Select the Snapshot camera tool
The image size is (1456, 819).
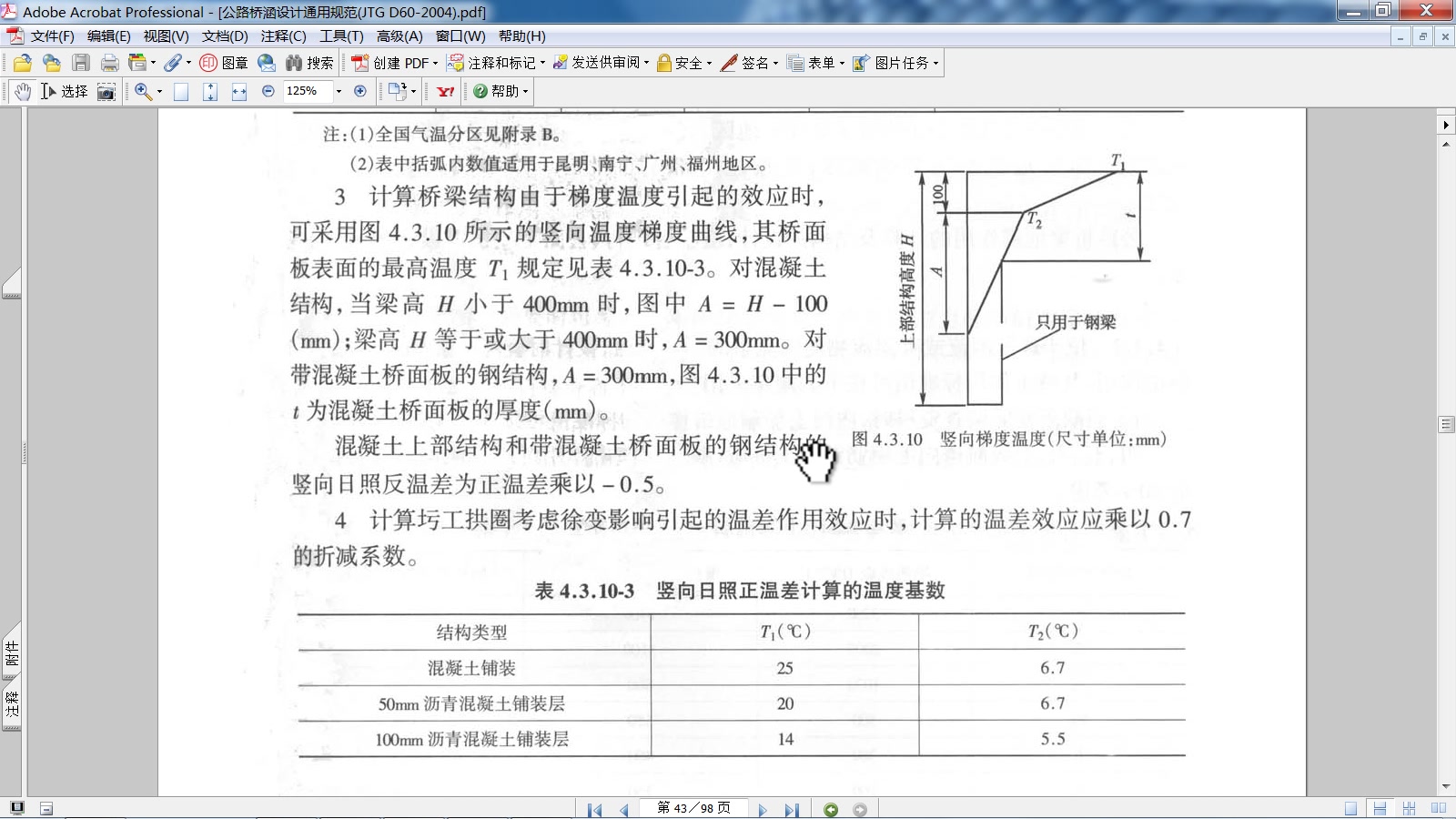[106, 91]
